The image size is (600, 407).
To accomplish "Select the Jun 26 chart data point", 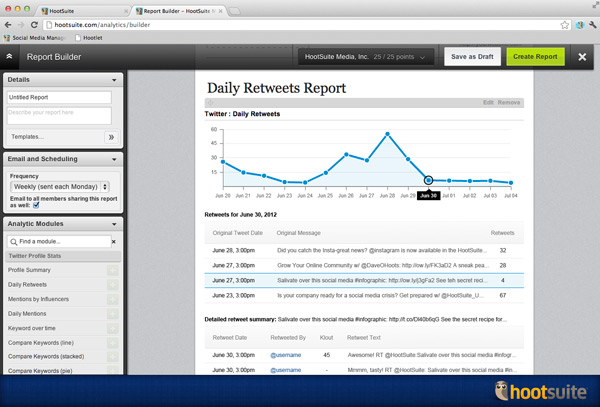I will click(346, 155).
